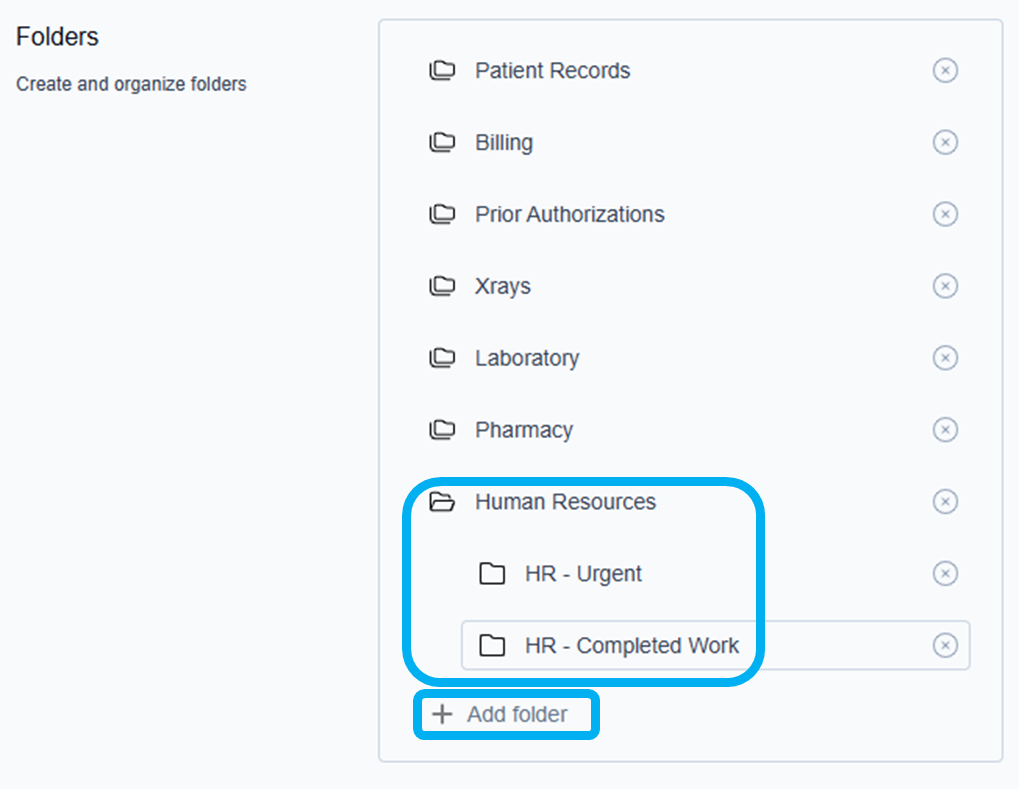Click the X icon beside Xrays
The height and width of the screenshot is (789, 1019).
coord(945,286)
